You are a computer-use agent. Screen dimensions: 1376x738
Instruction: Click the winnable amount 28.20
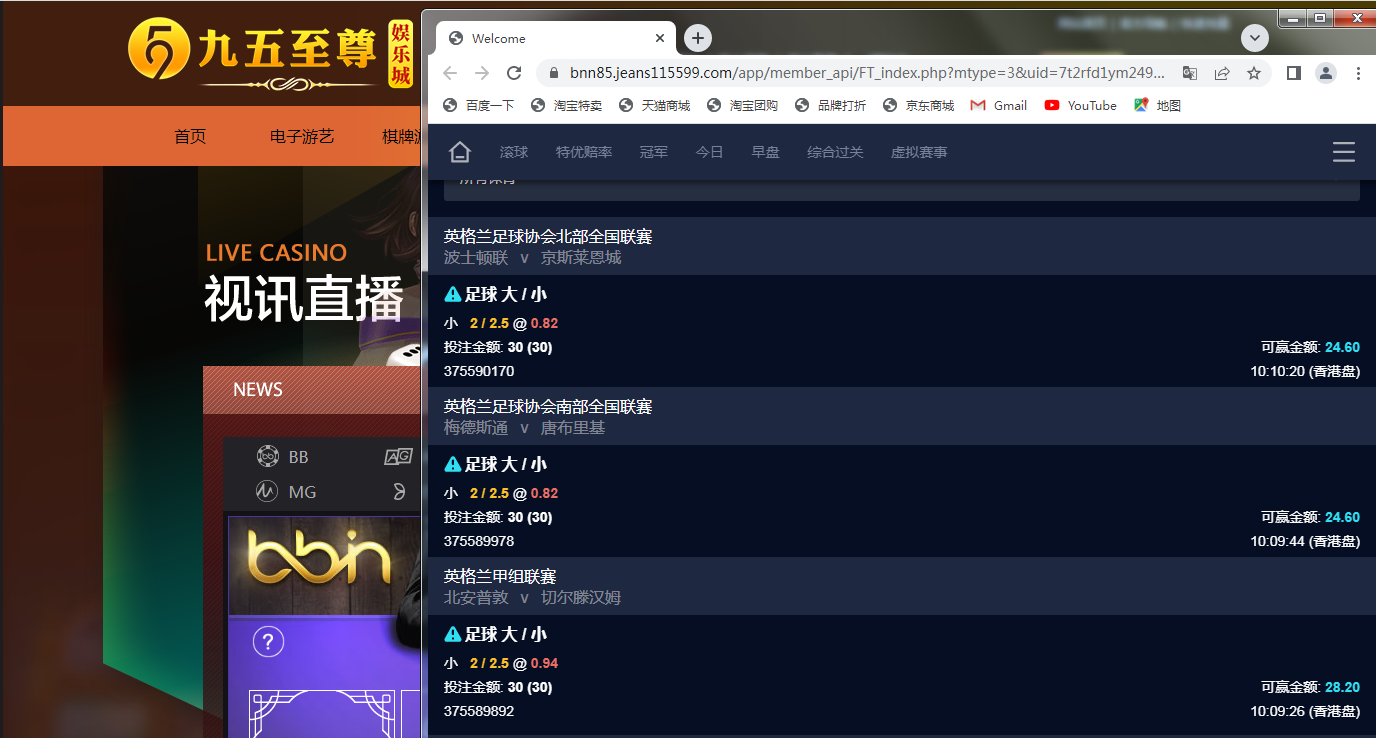click(1343, 687)
